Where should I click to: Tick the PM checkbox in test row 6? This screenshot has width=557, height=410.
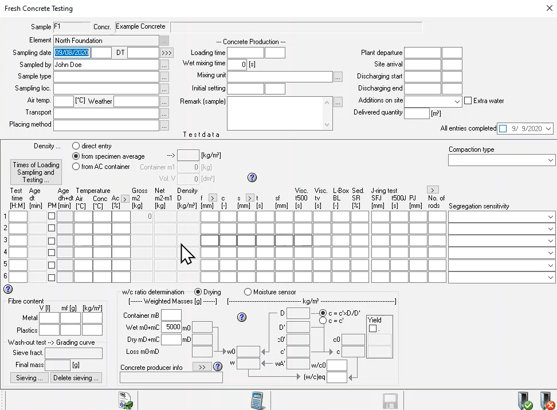tap(52, 277)
